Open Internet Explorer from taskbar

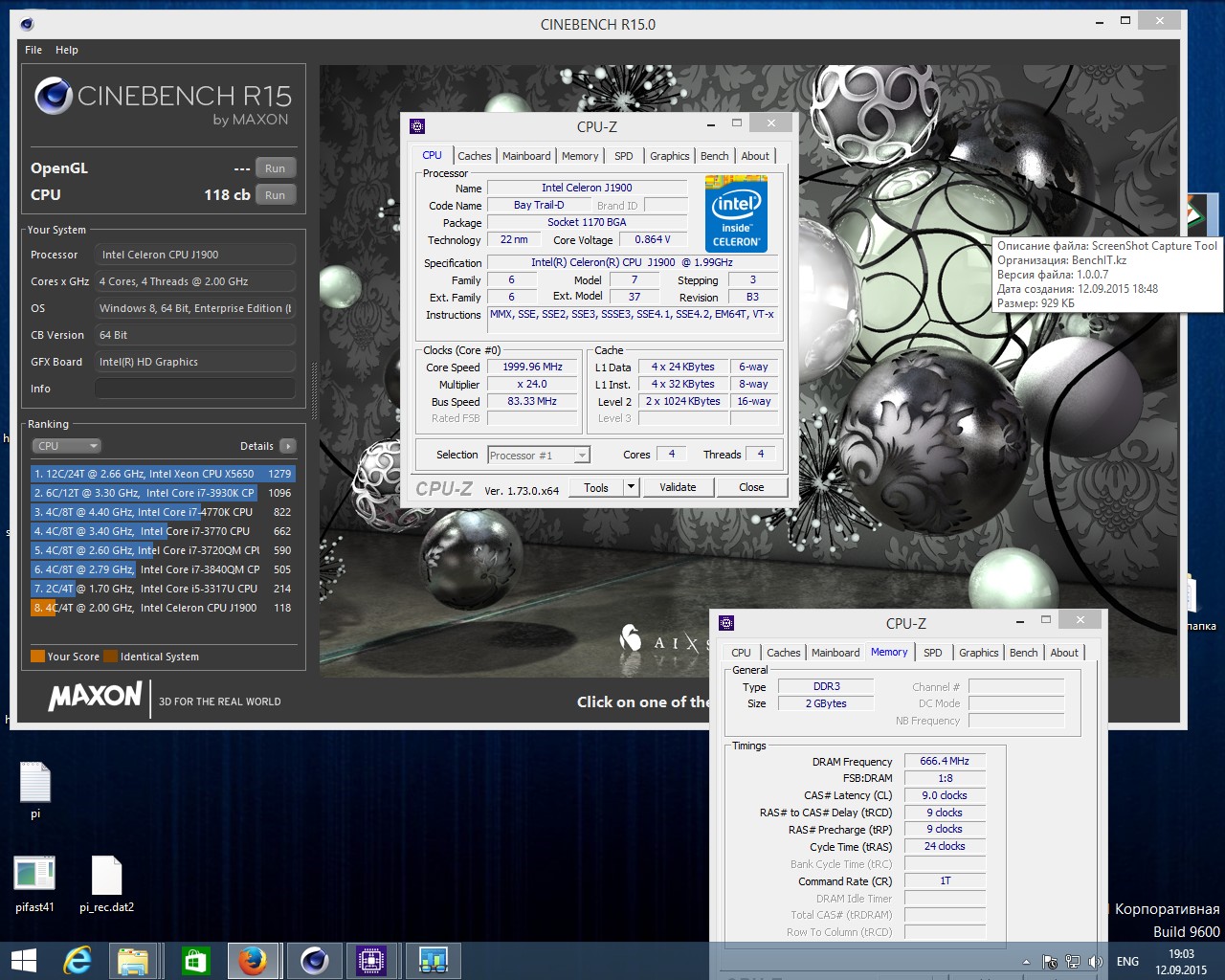(x=77, y=961)
